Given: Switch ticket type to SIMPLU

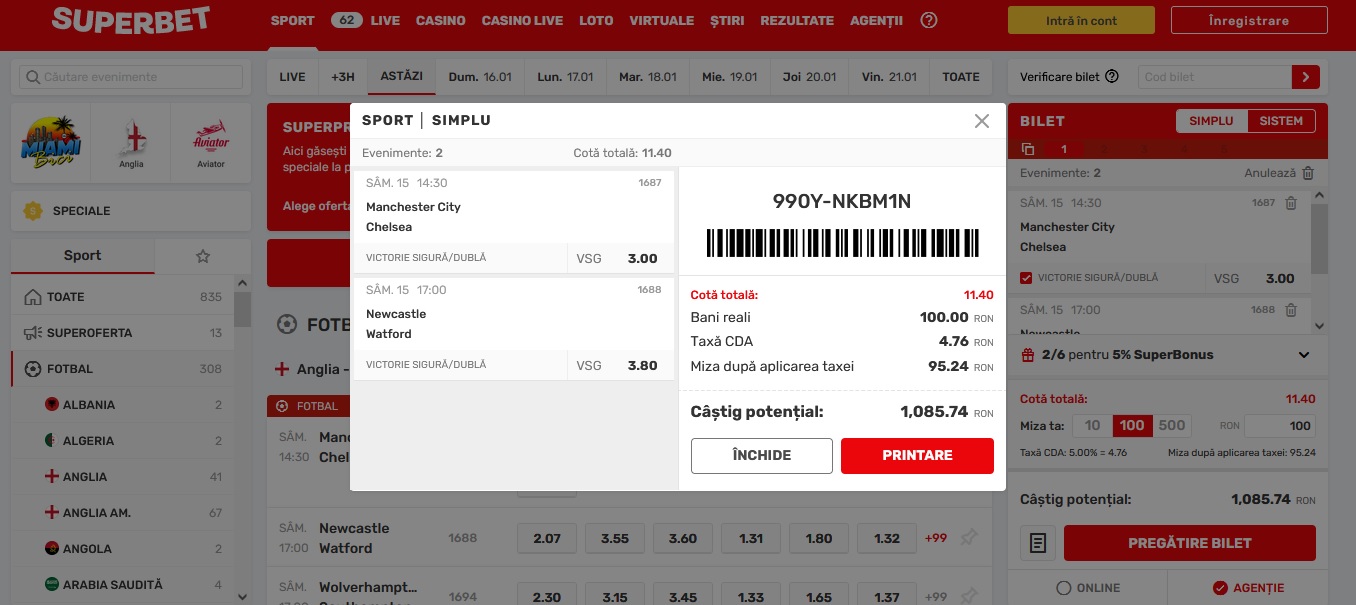Looking at the screenshot, I should pyautogui.click(x=1211, y=121).
